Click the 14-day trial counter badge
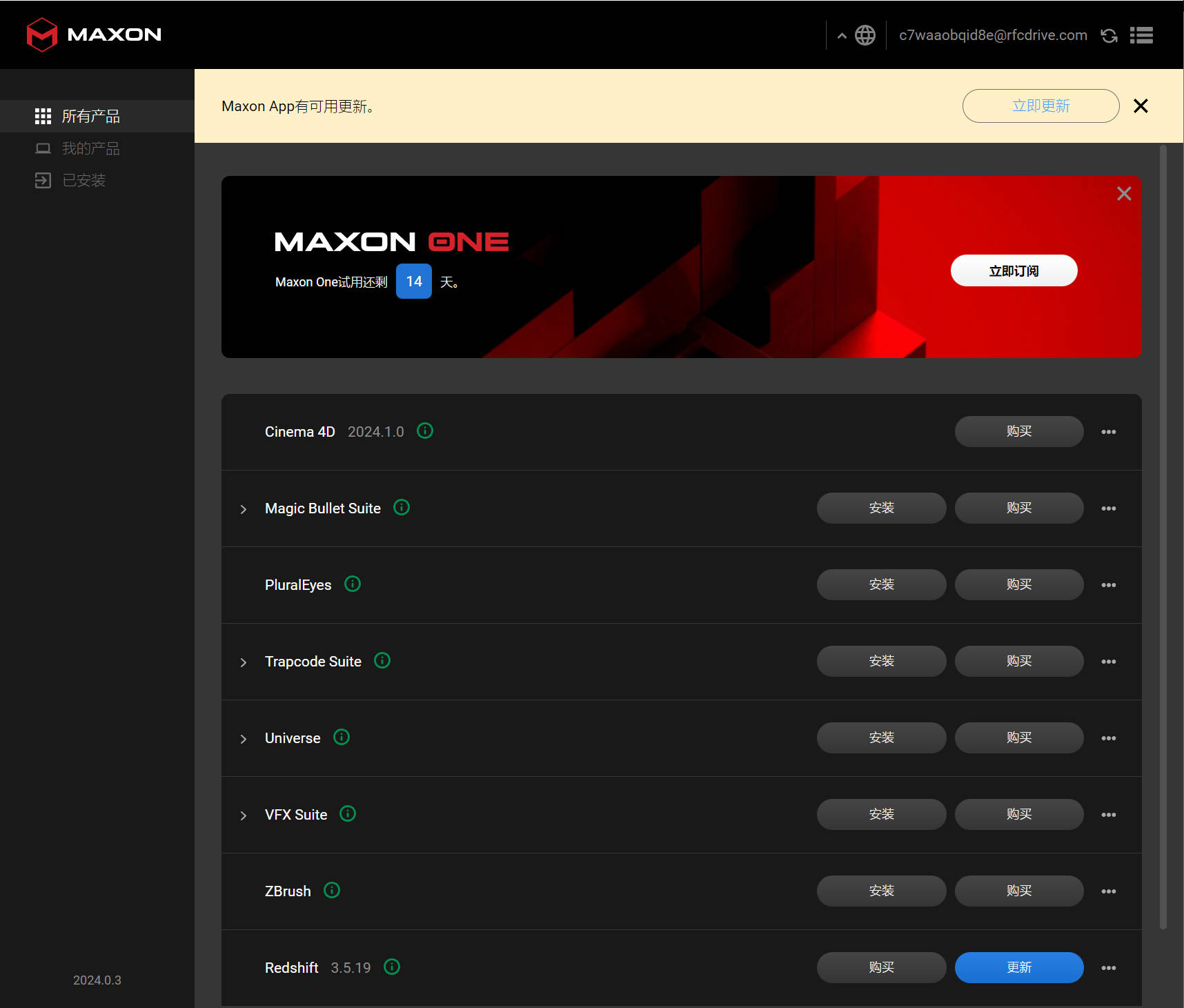1184x1008 pixels. 414,281
